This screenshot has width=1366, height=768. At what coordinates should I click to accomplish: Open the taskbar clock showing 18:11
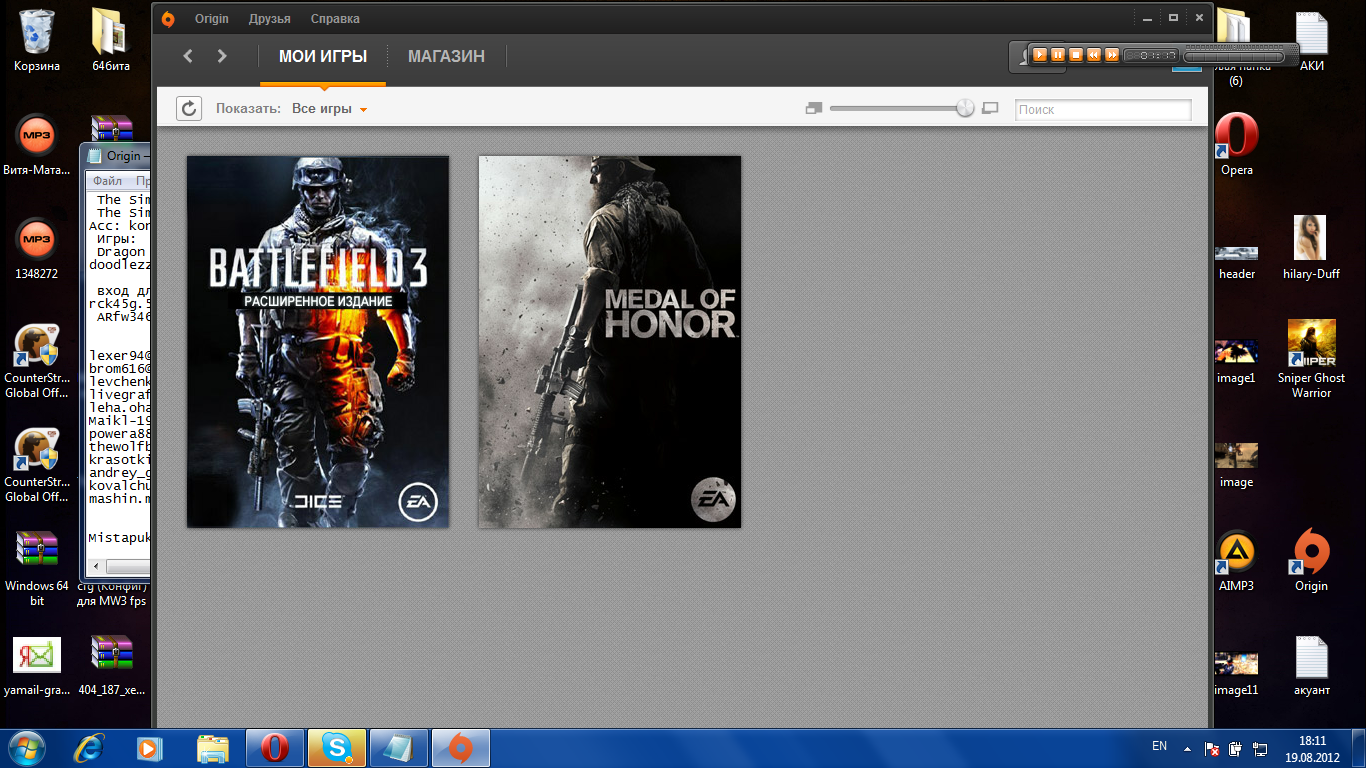click(1312, 748)
